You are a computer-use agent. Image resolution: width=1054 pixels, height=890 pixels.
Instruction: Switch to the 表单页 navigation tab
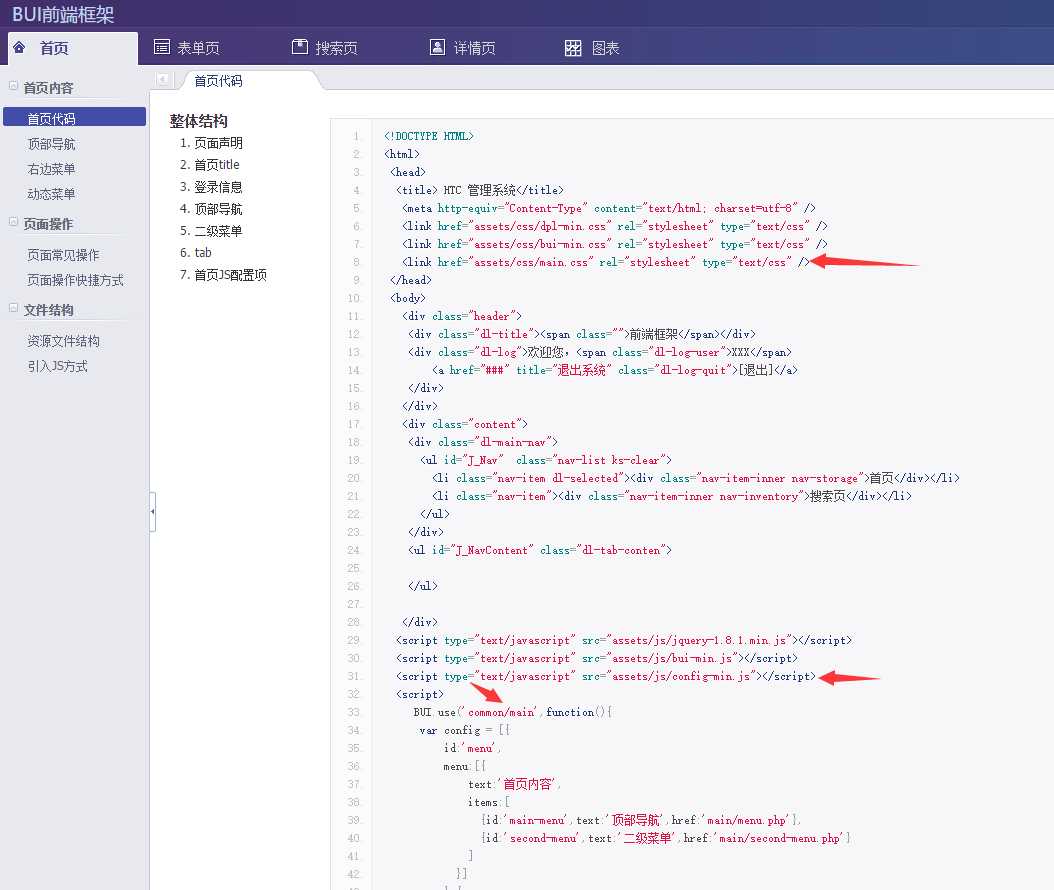187,47
